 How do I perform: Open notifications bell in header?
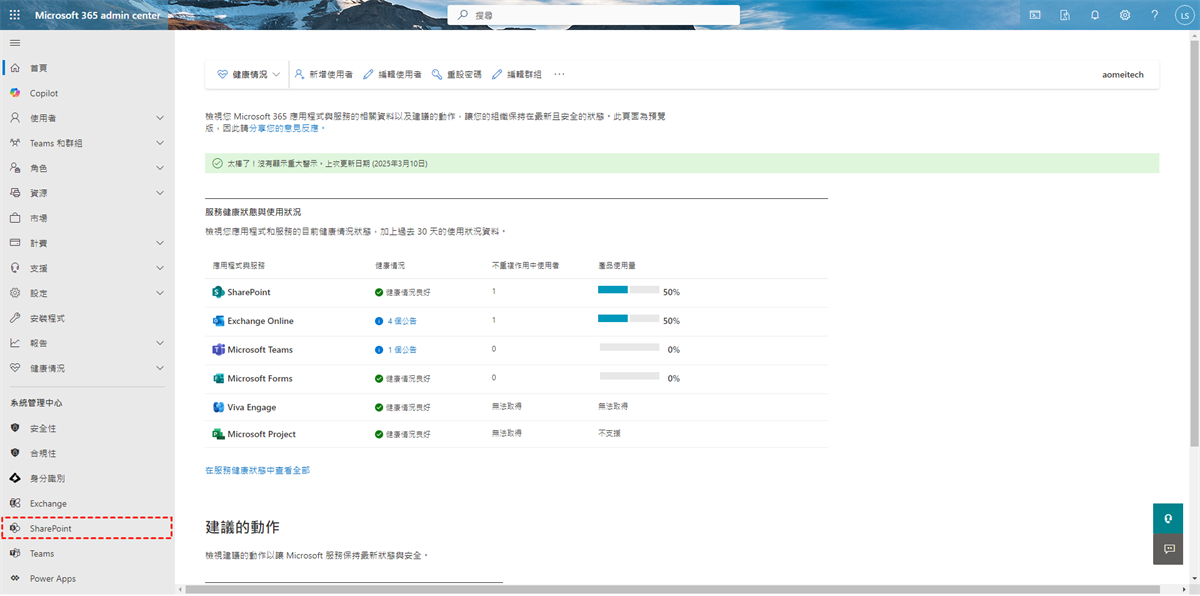click(1095, 15)
